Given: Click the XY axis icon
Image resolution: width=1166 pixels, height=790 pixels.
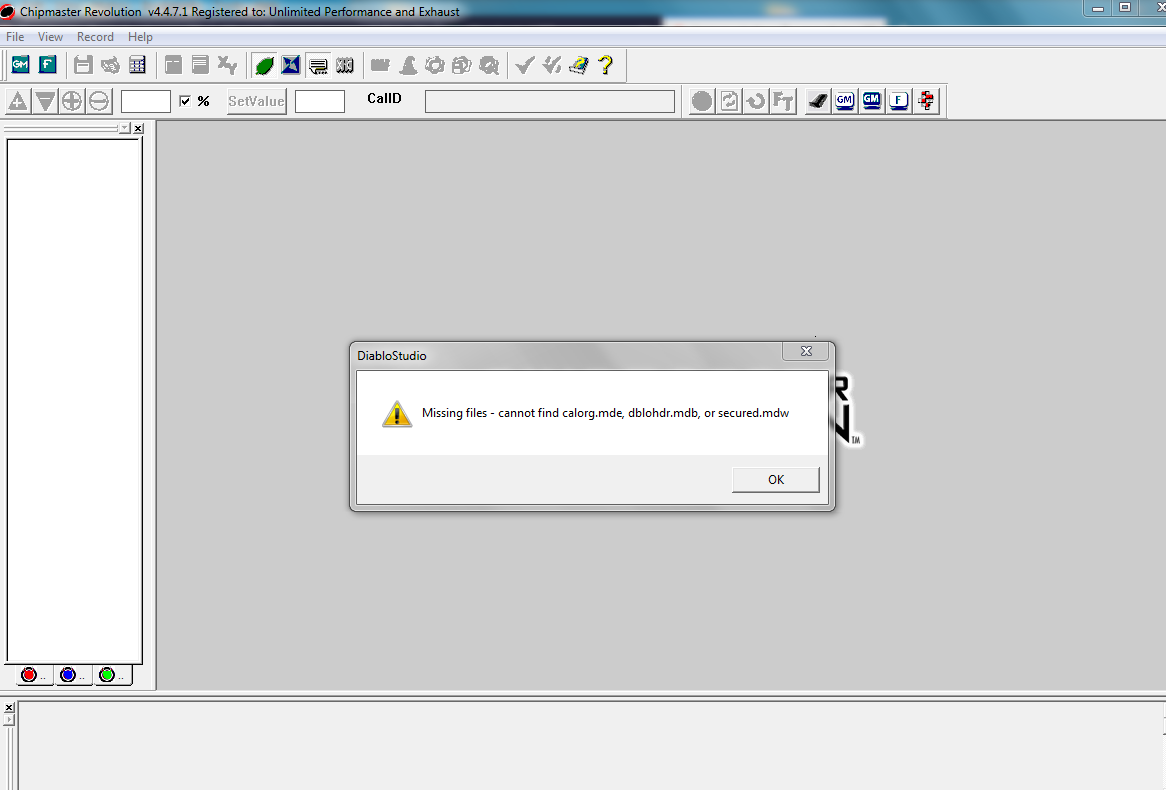Looking at the screenshot, I should pyautogui.click(x=228, y=65).
